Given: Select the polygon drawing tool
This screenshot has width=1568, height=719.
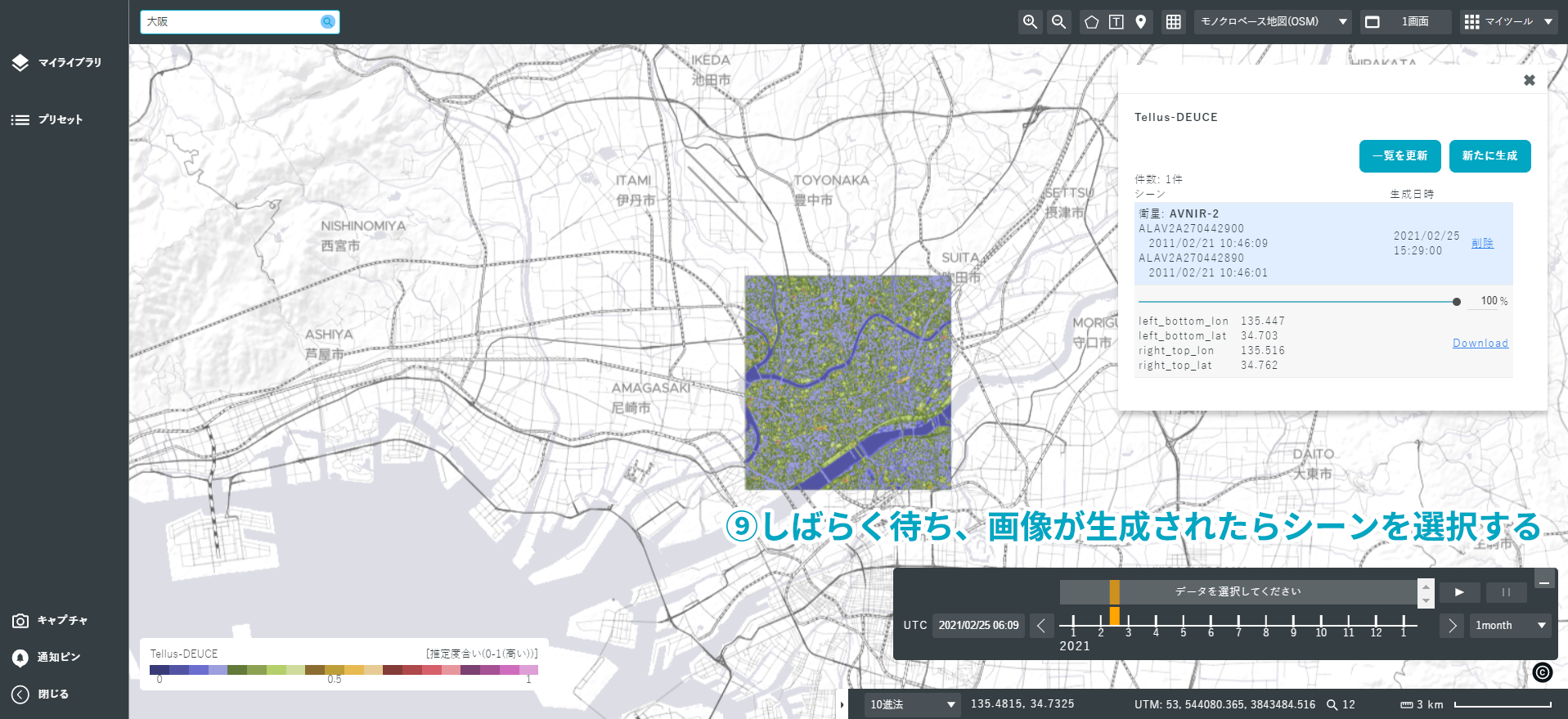Looking at the screenshot, I should (x=1091, y=22).
